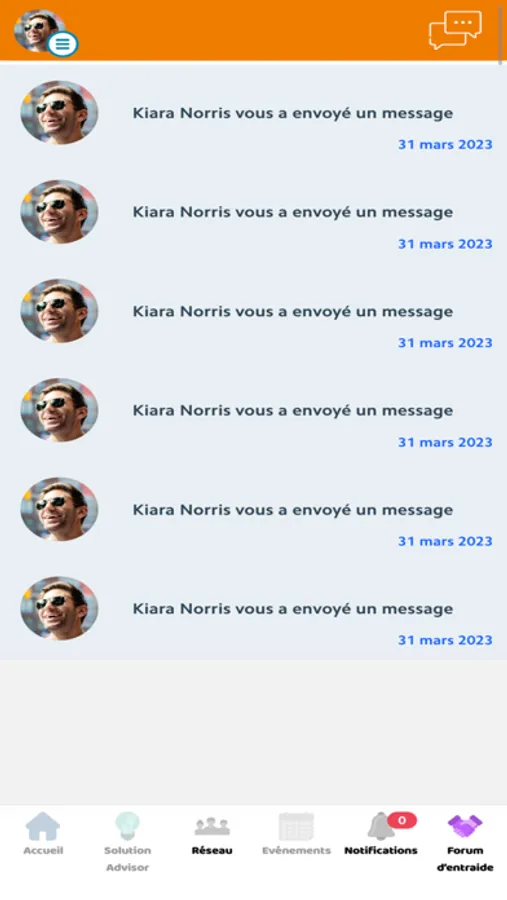Image resolution: width=507 pixels, height=900 pixels.
Task: Open Solution Advisor lightbulb icon
Action: point(127,826)
